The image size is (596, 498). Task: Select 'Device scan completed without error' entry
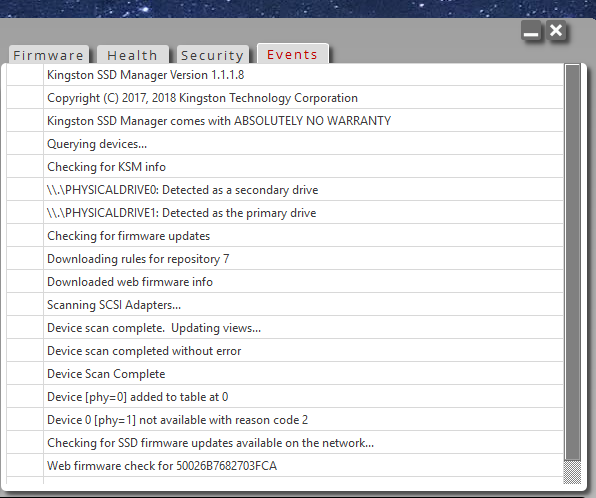click(x=285, y=351)
